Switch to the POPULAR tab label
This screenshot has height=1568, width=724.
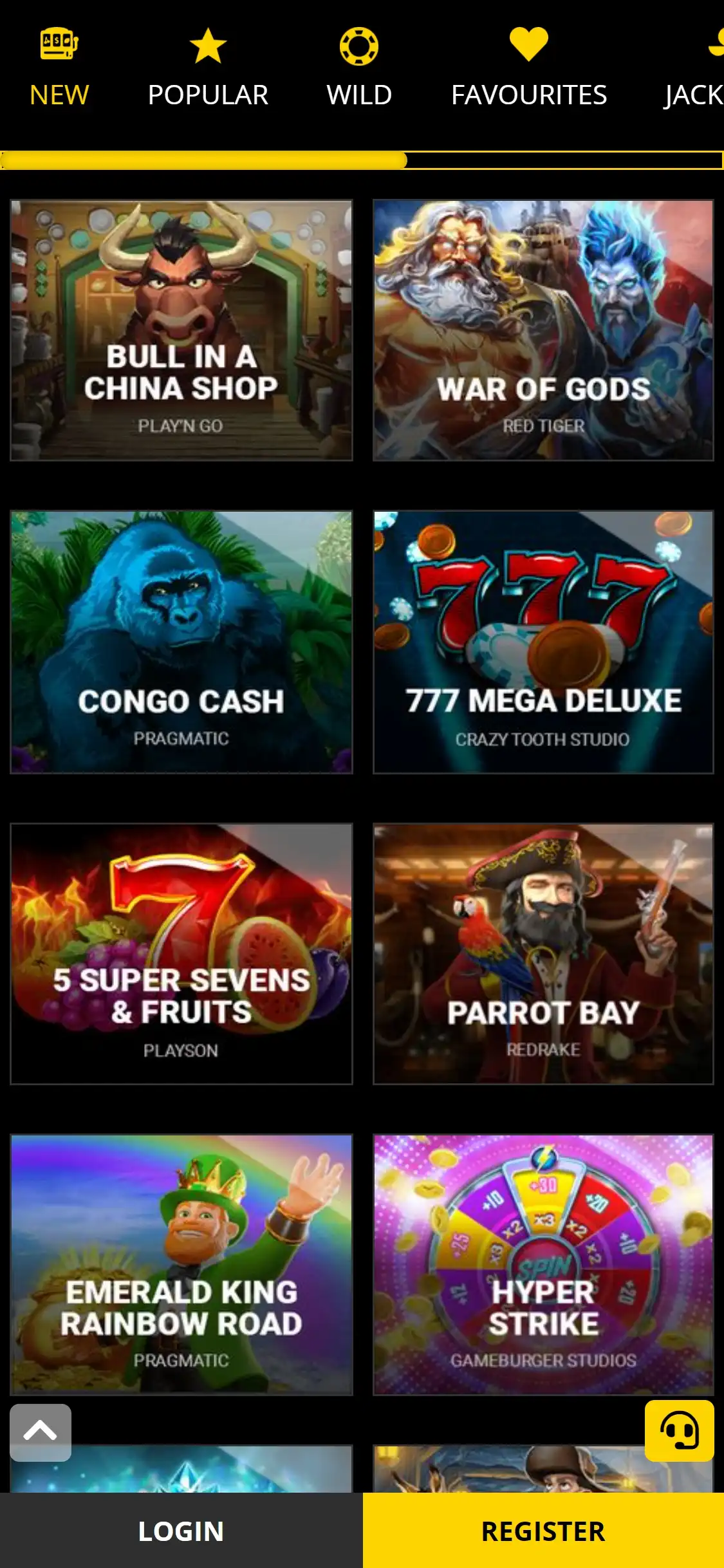208,95
